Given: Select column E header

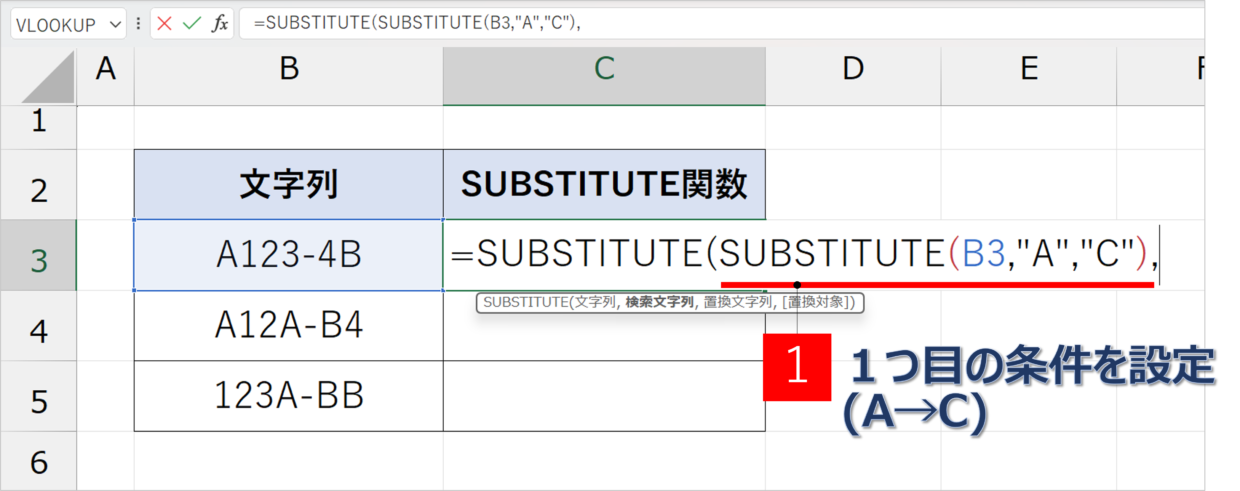Looking at the screenshot, I should (x=1028, y=69).
